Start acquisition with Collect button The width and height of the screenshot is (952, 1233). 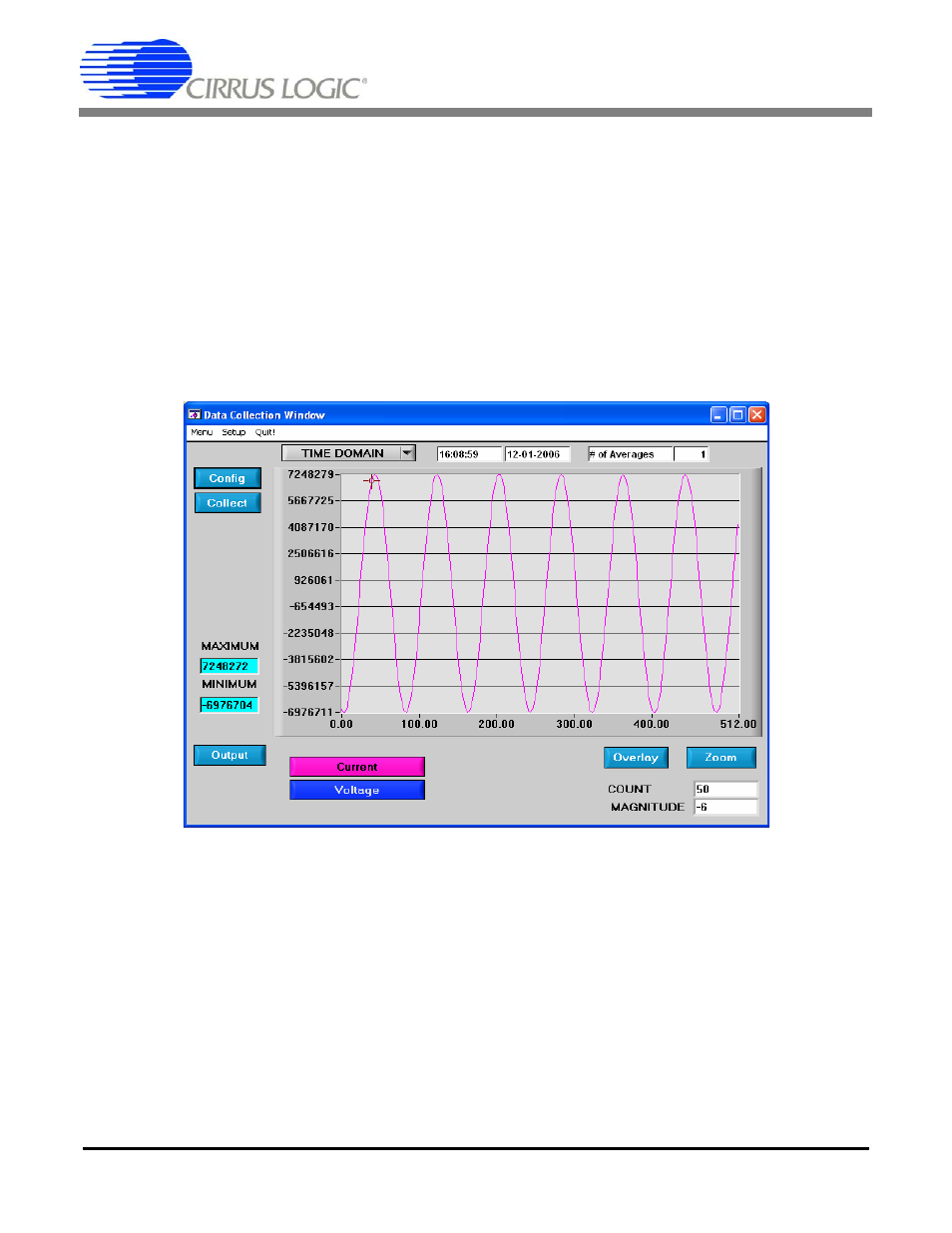coord(228,503)
